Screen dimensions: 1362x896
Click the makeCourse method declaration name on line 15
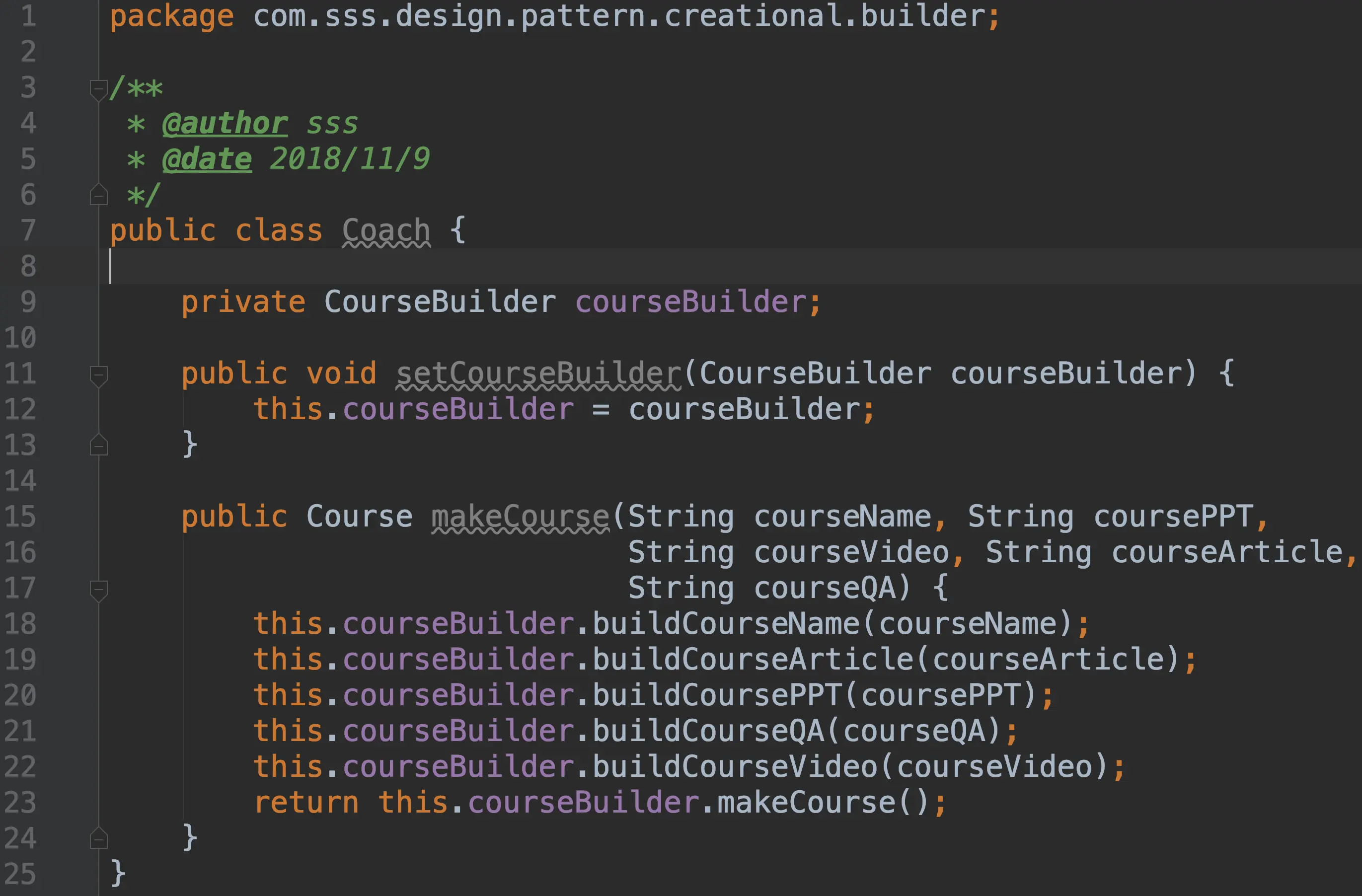(520, 517)
